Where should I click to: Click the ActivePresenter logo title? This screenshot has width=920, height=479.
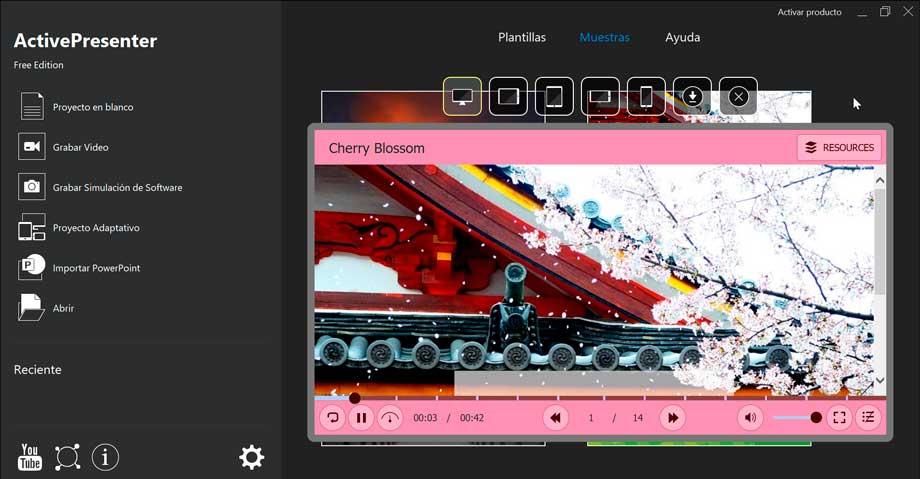pos(85,41)
